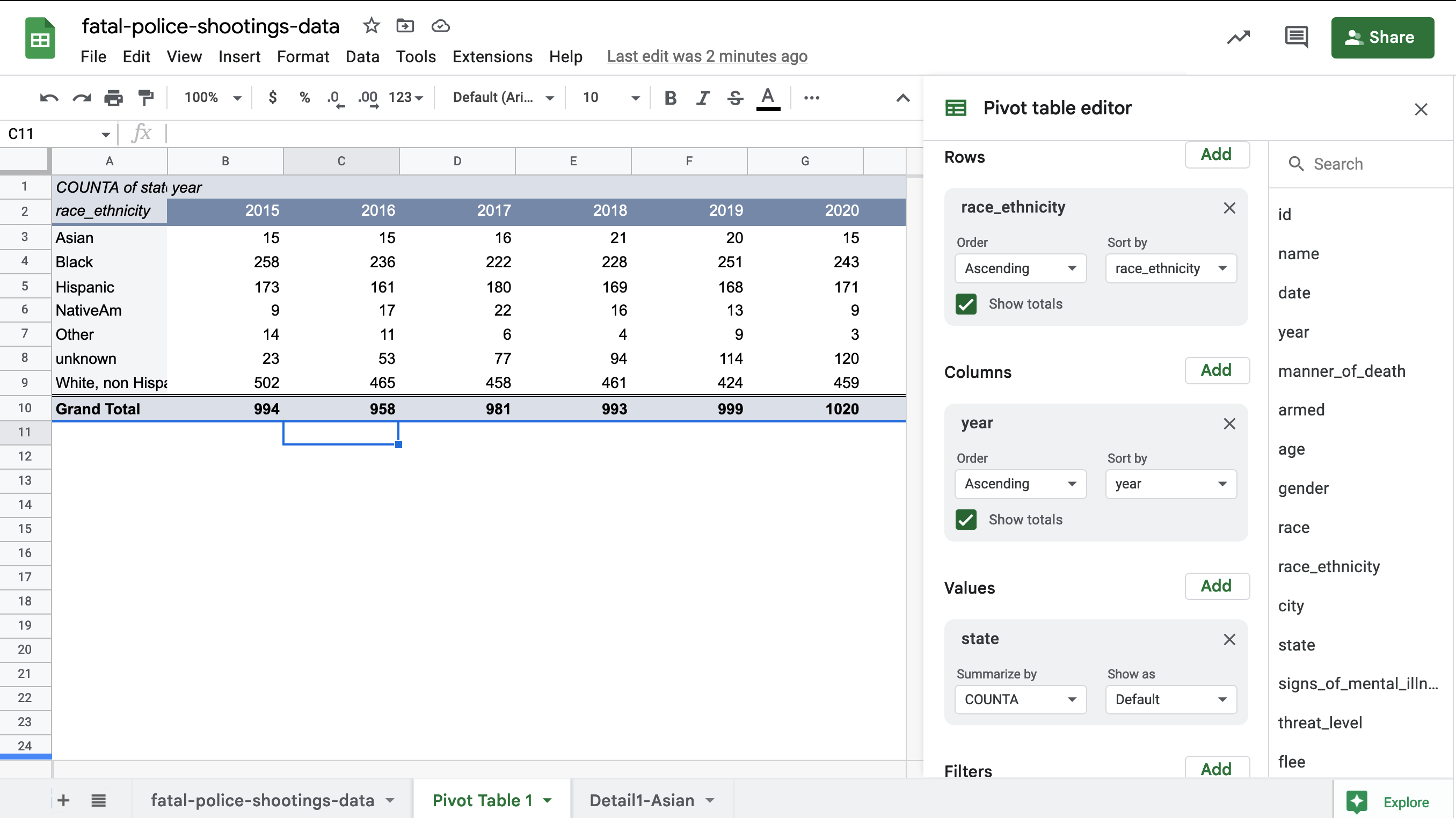Image resolution: width=1456 pixels, height=818 pixels.
Task: Click the Print icon
Action: [114, 98]
